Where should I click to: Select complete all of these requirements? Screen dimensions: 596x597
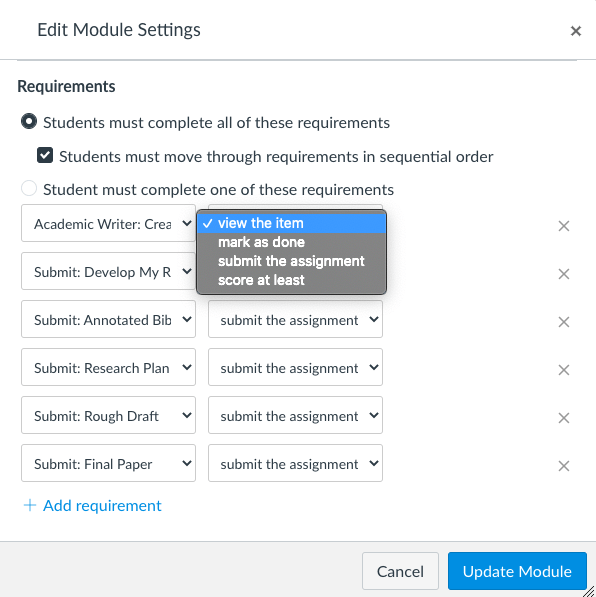29,121
